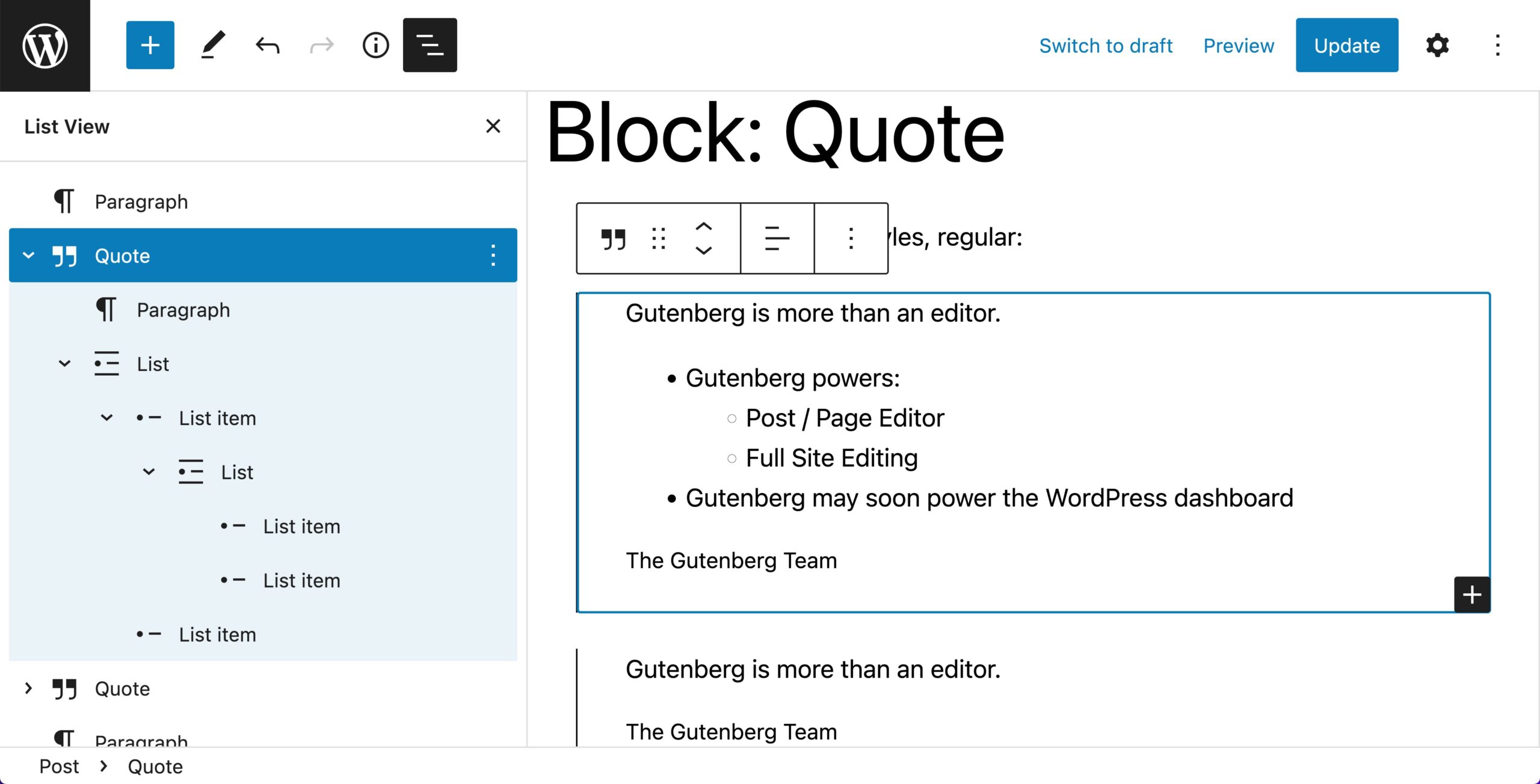Click the block drag handle dots

pos(659,239)
